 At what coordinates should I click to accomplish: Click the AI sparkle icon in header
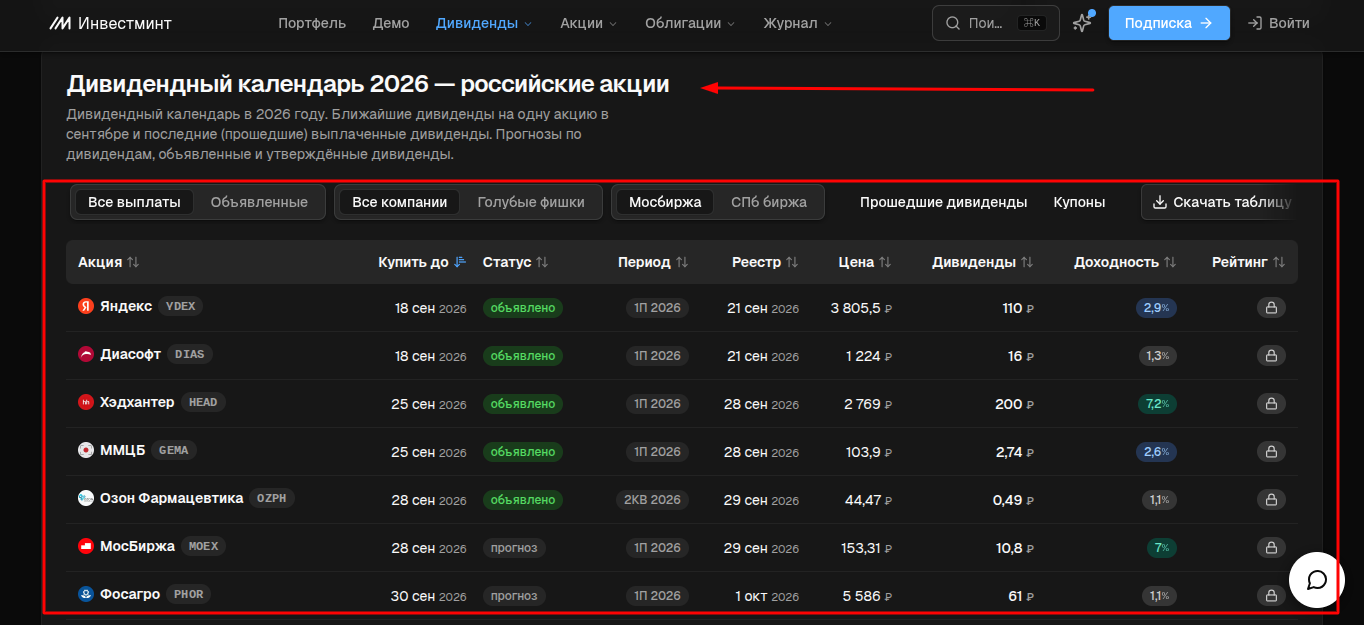[1082, 23]
